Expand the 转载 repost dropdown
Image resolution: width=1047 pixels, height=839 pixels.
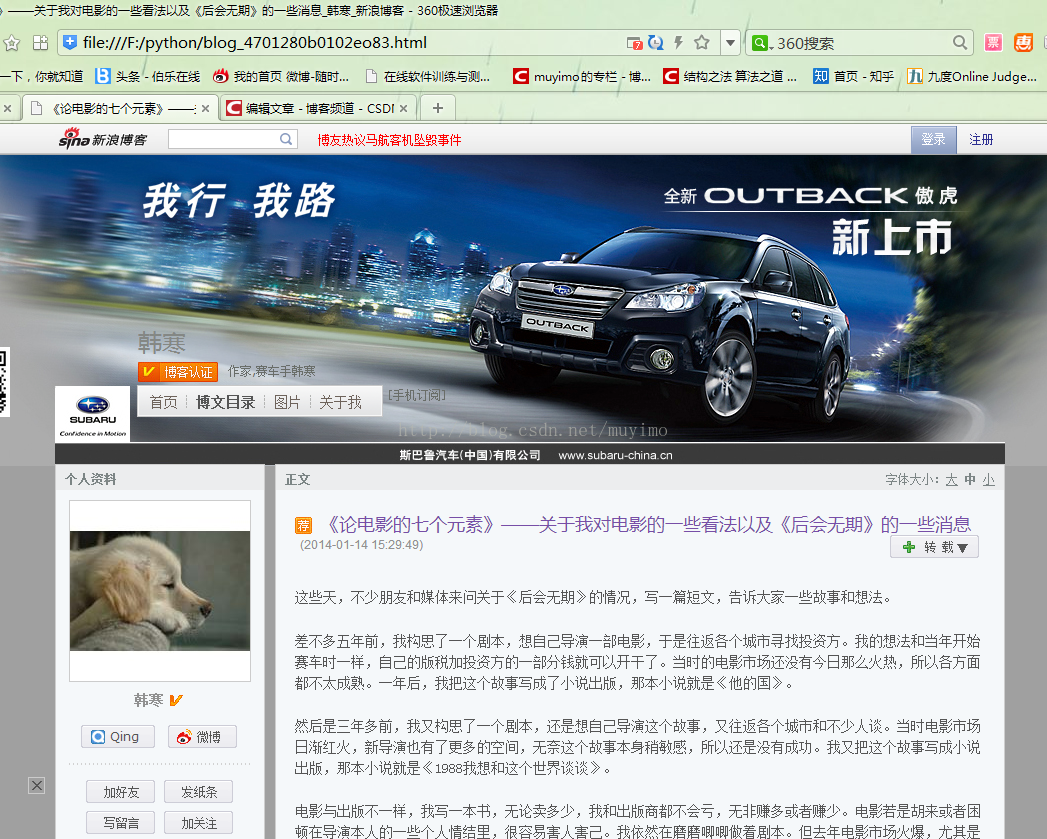[x=934, y=547]
